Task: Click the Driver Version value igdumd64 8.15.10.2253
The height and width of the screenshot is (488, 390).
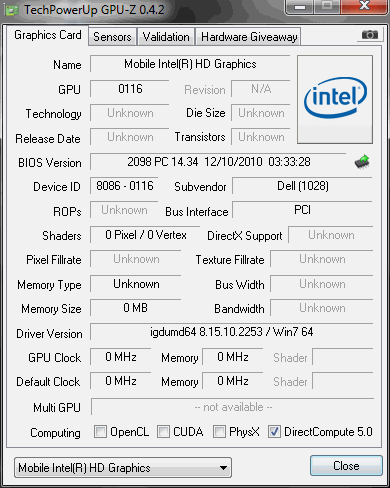Action: click(x=231, y=332)
